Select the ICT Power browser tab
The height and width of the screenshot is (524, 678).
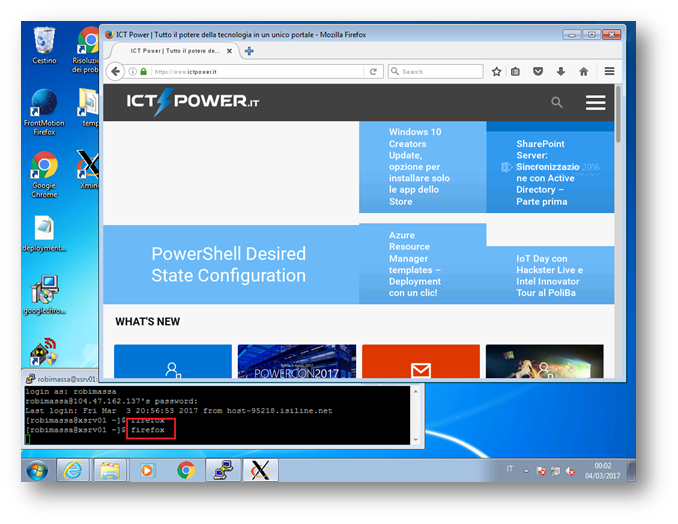click(x=175, y=51)
